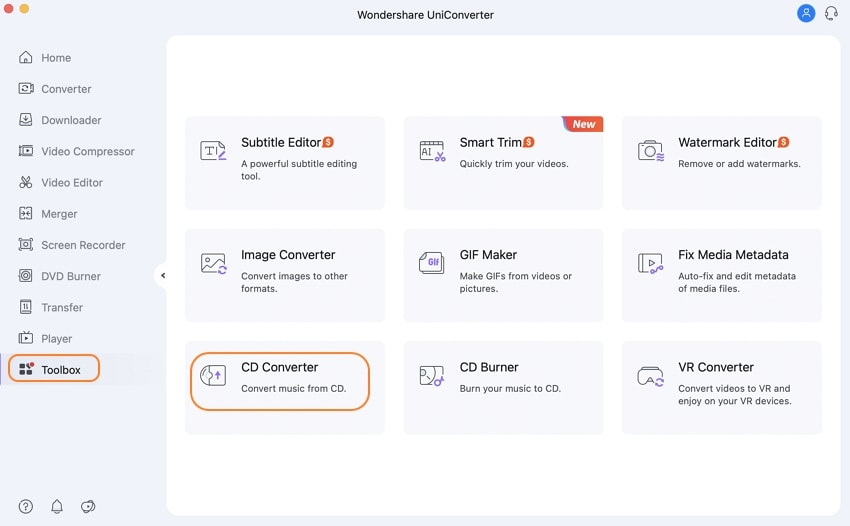The height and width of the screenshot is (526, 850).
Task: Click the CD Burner icon
Action: coord(432,376)
